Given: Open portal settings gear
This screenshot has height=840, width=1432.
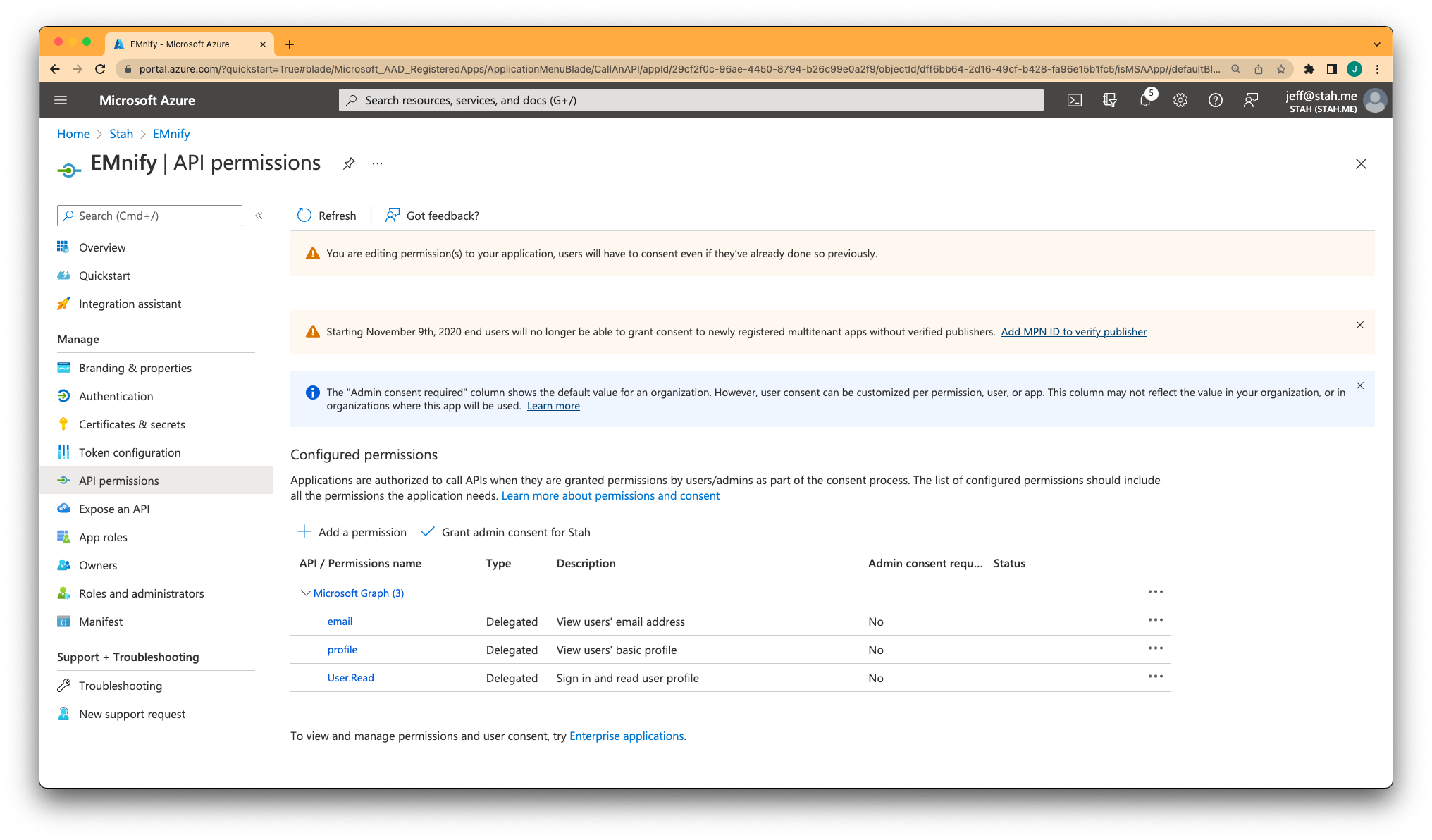Looking at the screenshot, I should (1180, 100).
